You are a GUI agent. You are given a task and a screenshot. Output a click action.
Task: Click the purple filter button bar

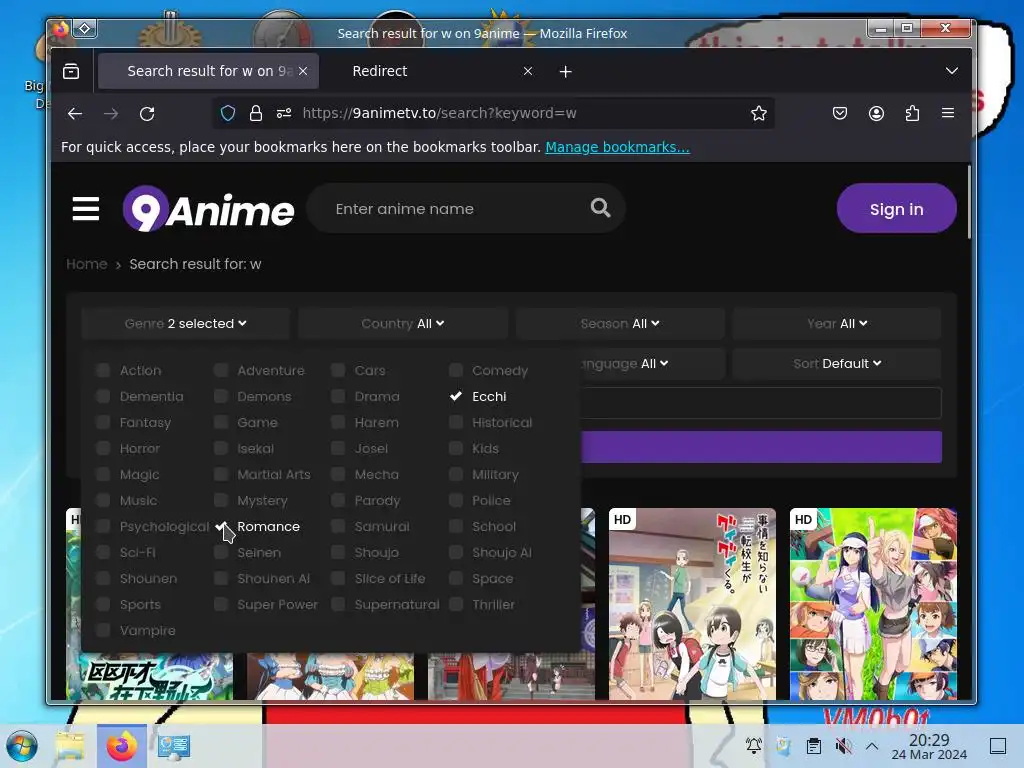761,447
